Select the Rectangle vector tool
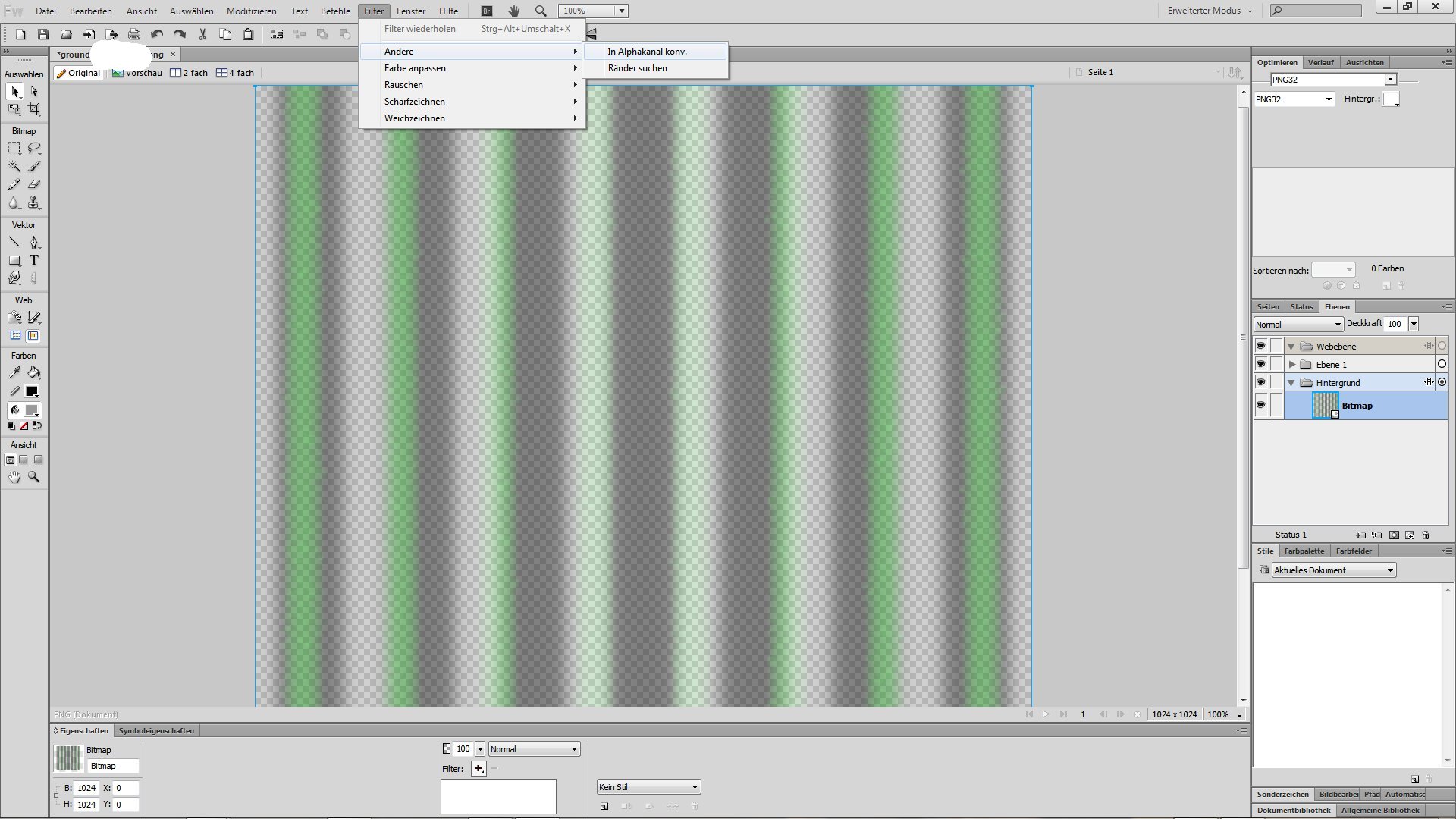Screen dimensions: 1456x819 coord(14,260)
